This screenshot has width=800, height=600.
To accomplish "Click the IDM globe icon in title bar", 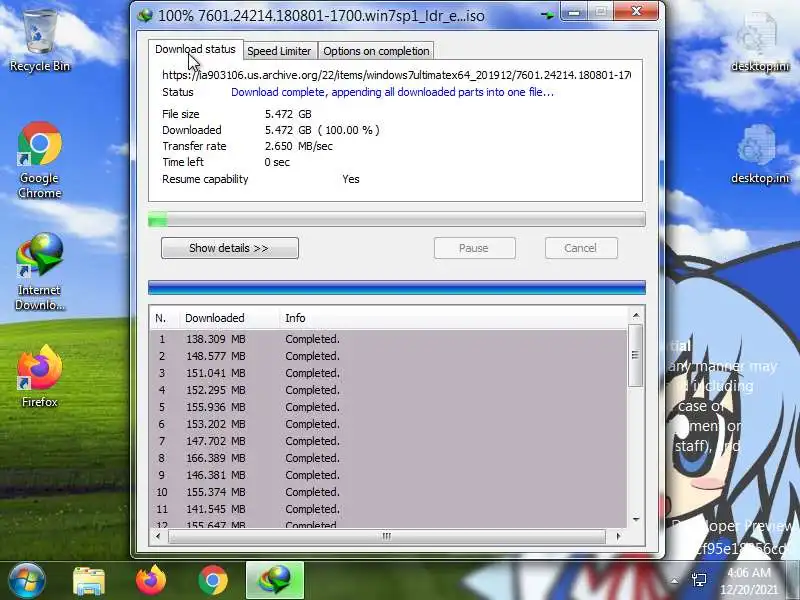I will click(145, 15).
